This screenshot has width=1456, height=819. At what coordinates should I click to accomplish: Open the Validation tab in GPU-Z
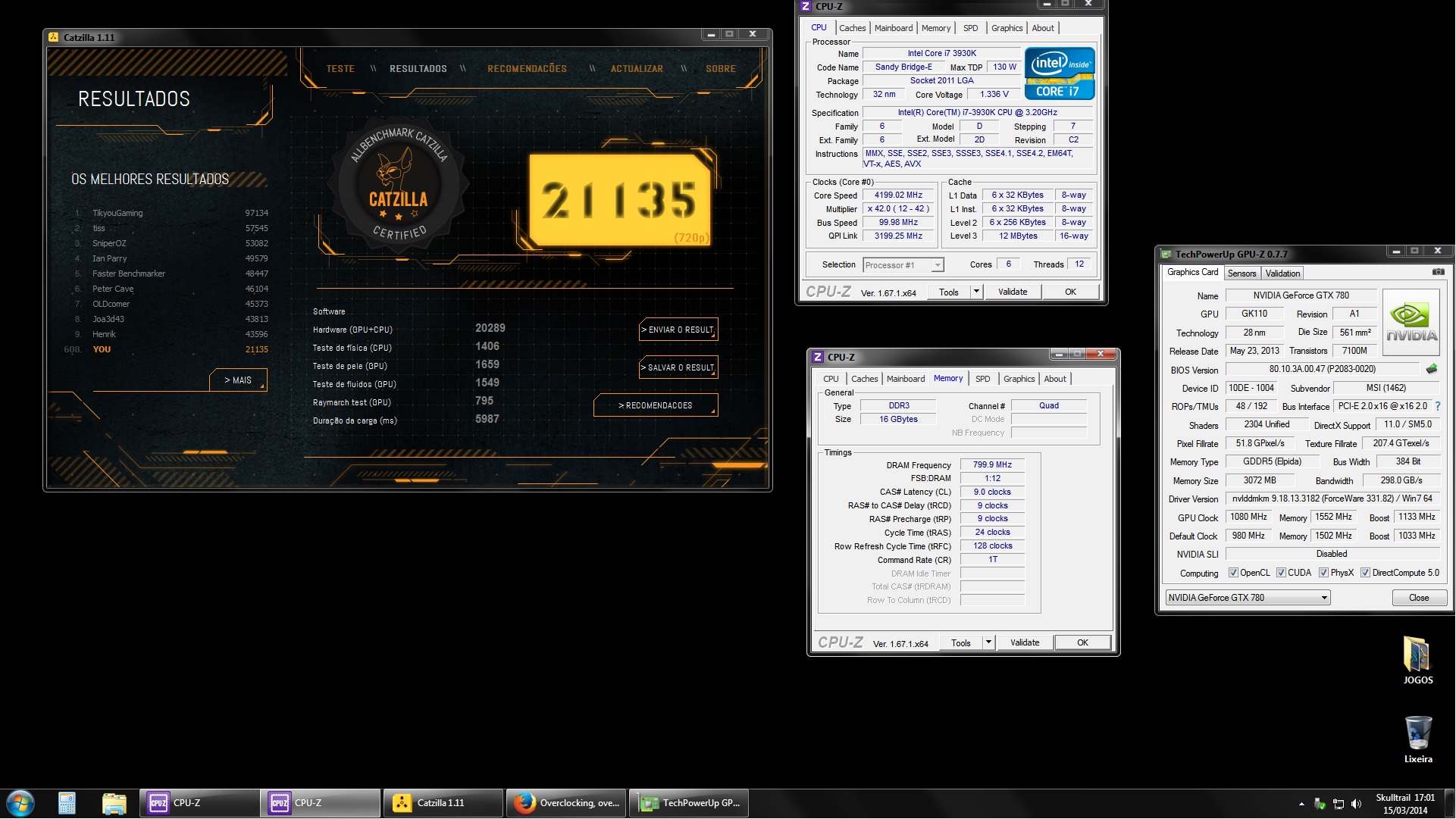[x=1282, y=274]
